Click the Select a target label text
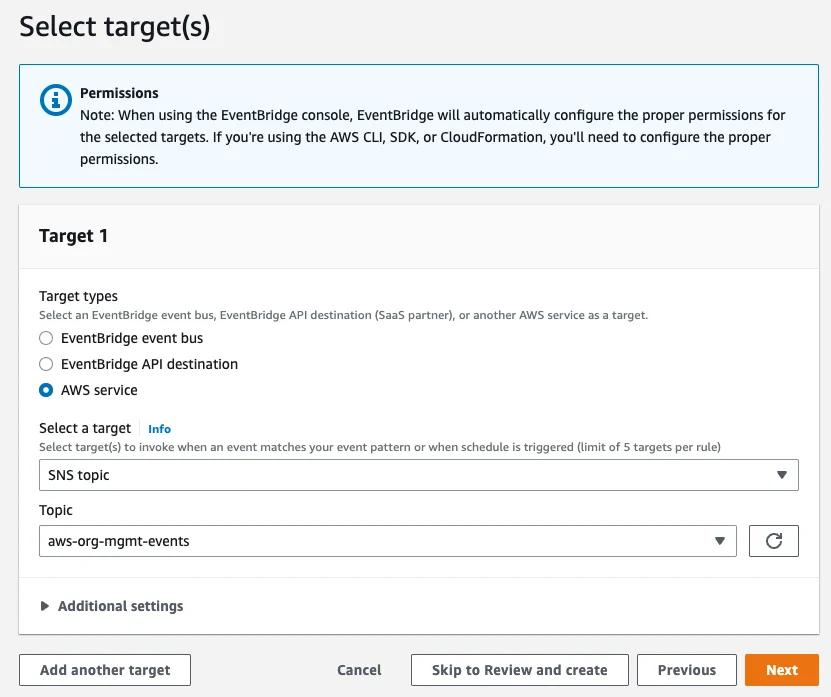 (x=85, y=429)
